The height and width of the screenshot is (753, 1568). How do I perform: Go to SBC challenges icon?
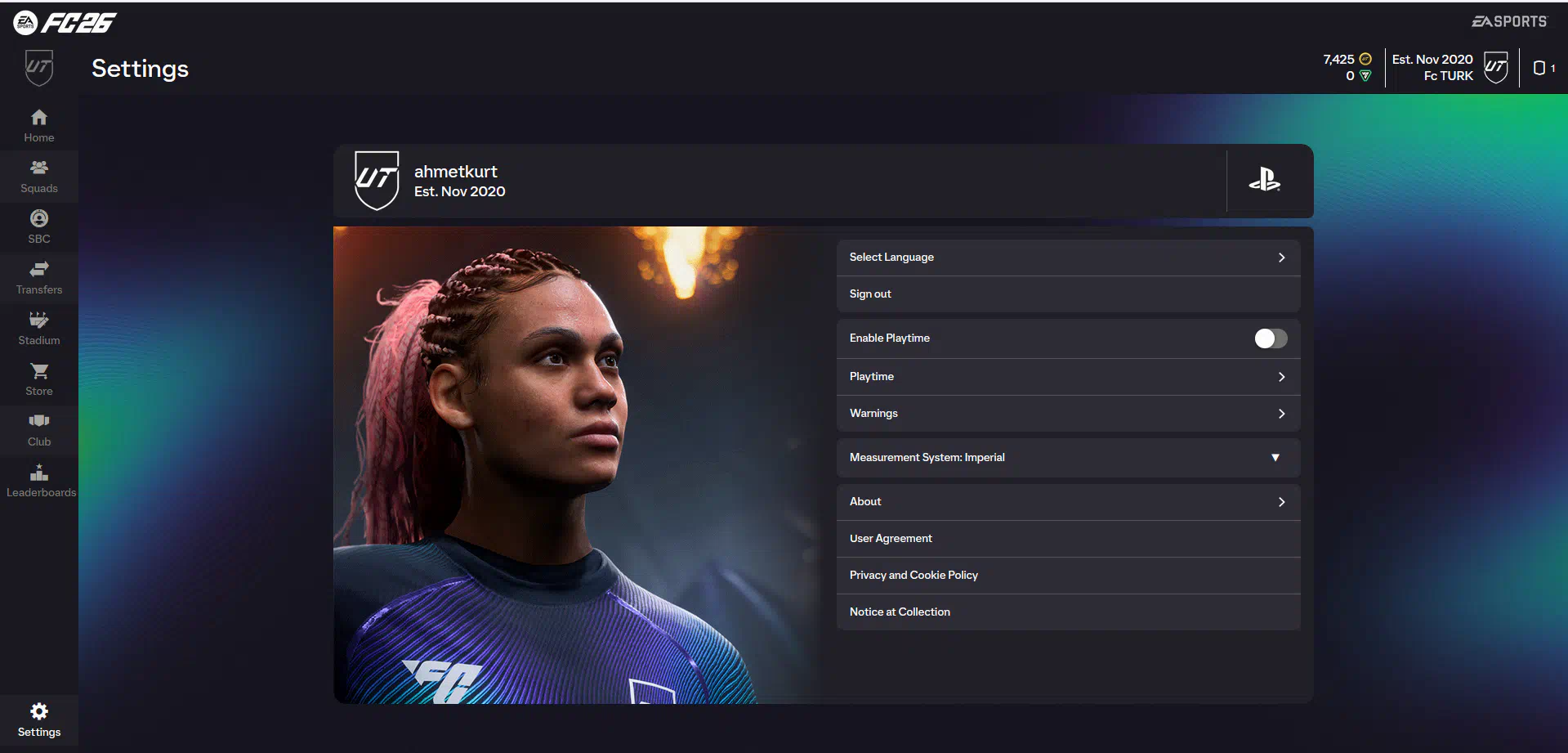pos(38,218)
